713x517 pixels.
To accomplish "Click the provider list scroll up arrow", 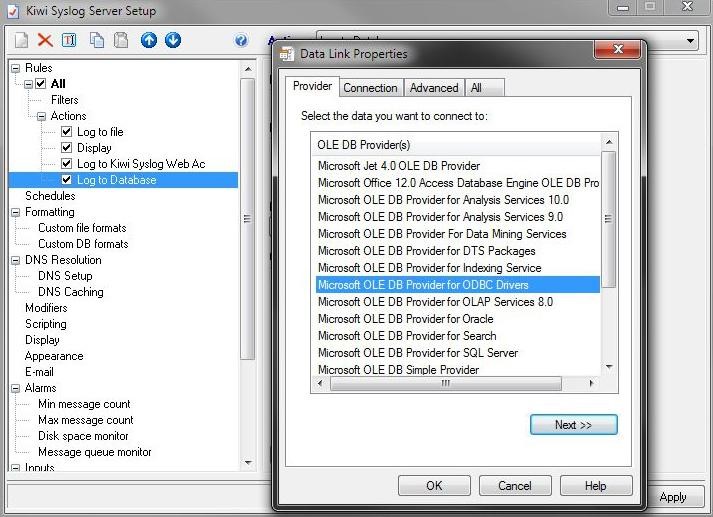I will pos(609,142).
